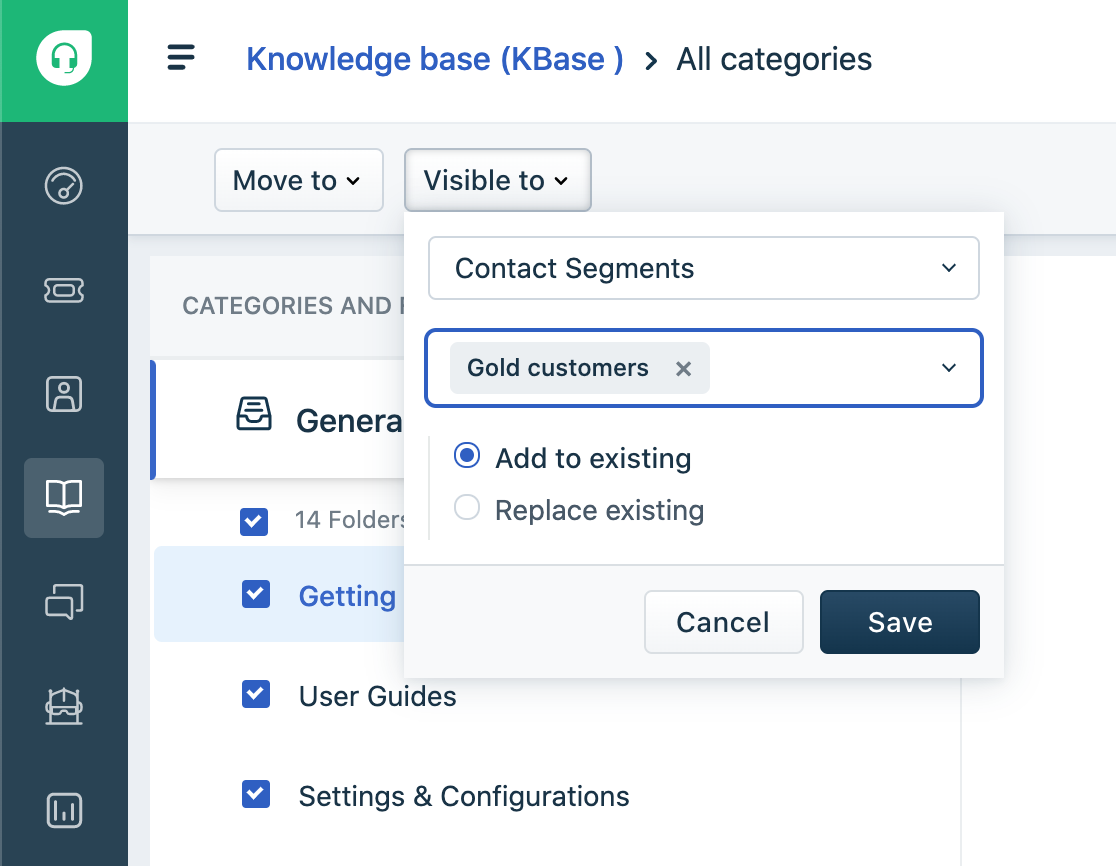Toggle the hamburger navigation menu icon
1116x866 pixels.
click(181, 58)
